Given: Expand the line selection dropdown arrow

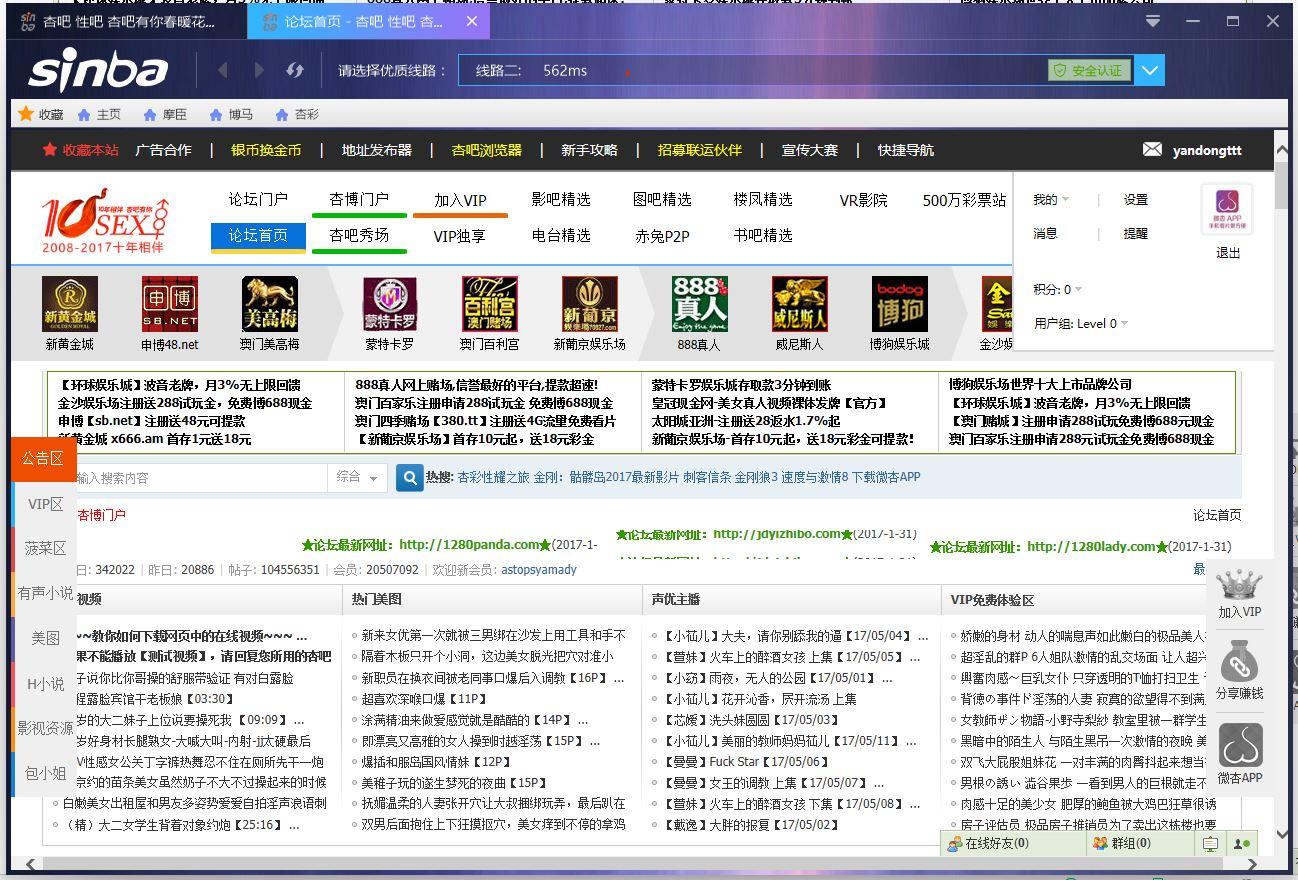Looking at the screenshot, I should pos(1150,70).
